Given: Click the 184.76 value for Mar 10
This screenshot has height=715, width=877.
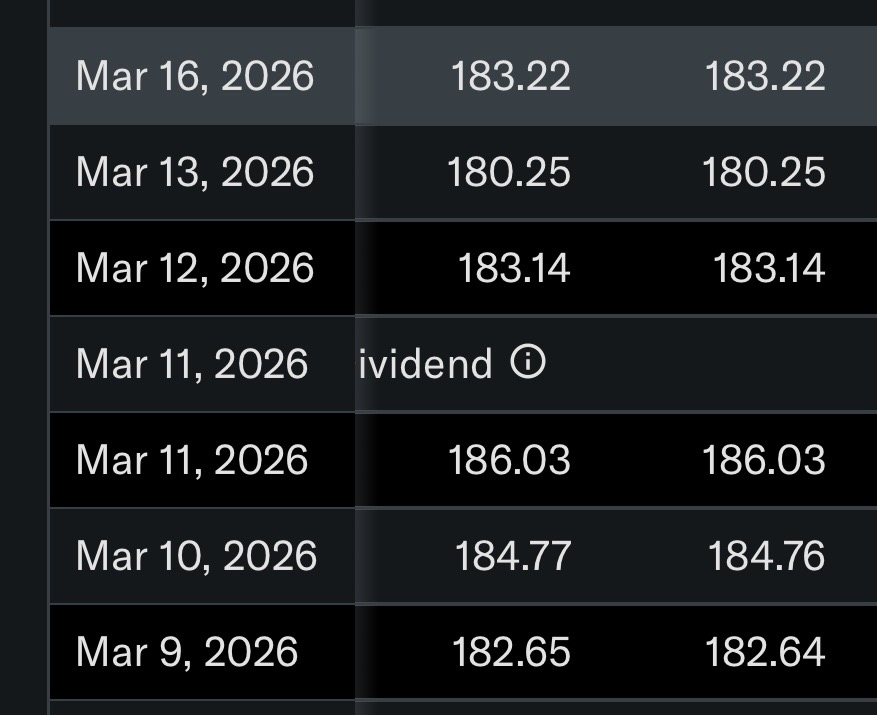Looking at the screenshot, I should [766, 556].
